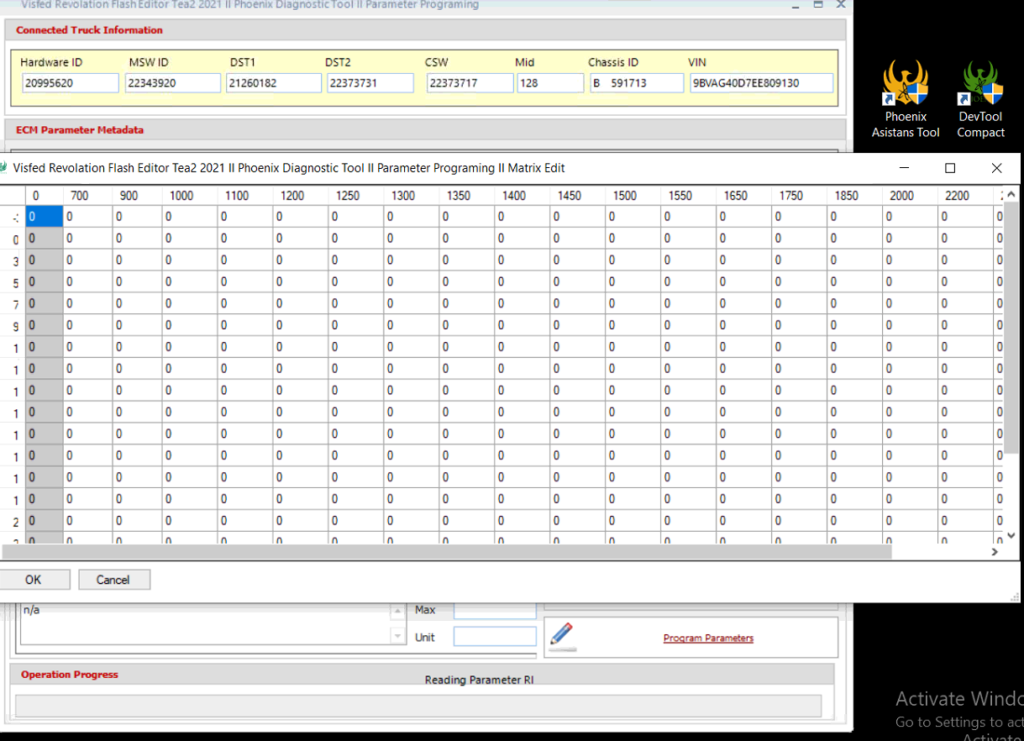Click the Unit value input field
Image resolution: width=1024 pixels, height=741 pixels.
[x=495, y=637]
